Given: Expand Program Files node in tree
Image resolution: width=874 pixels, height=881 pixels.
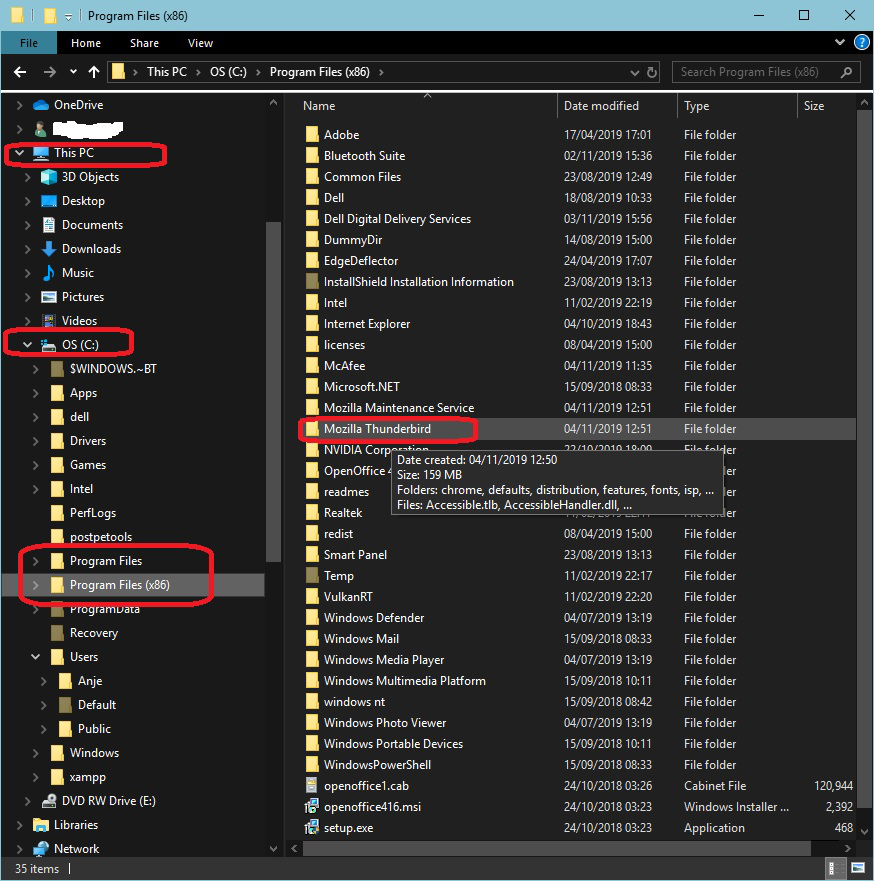Looking at the screenshot, I should pyautogui.click(x=35, y=561).
